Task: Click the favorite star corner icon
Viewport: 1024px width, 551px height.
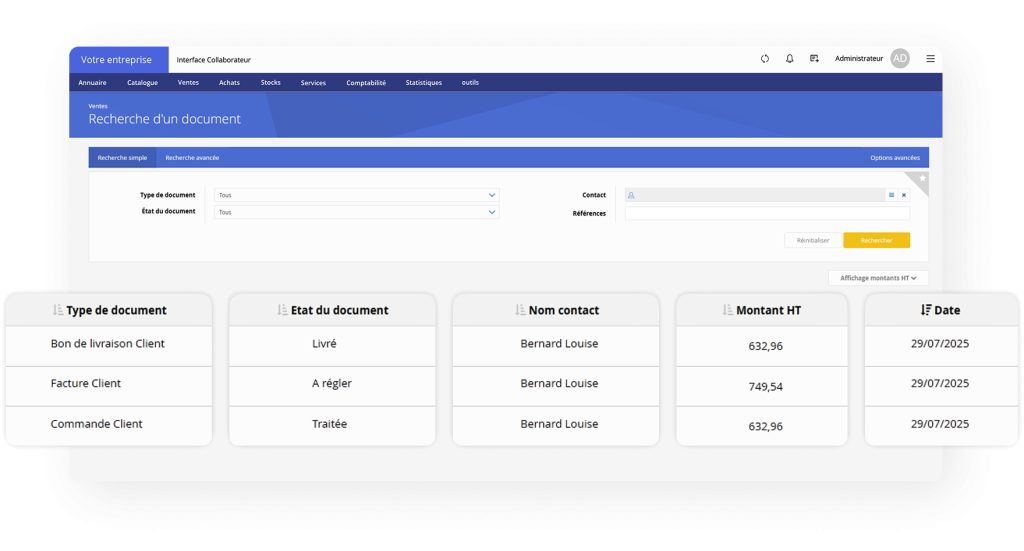Action: point(922,179)
